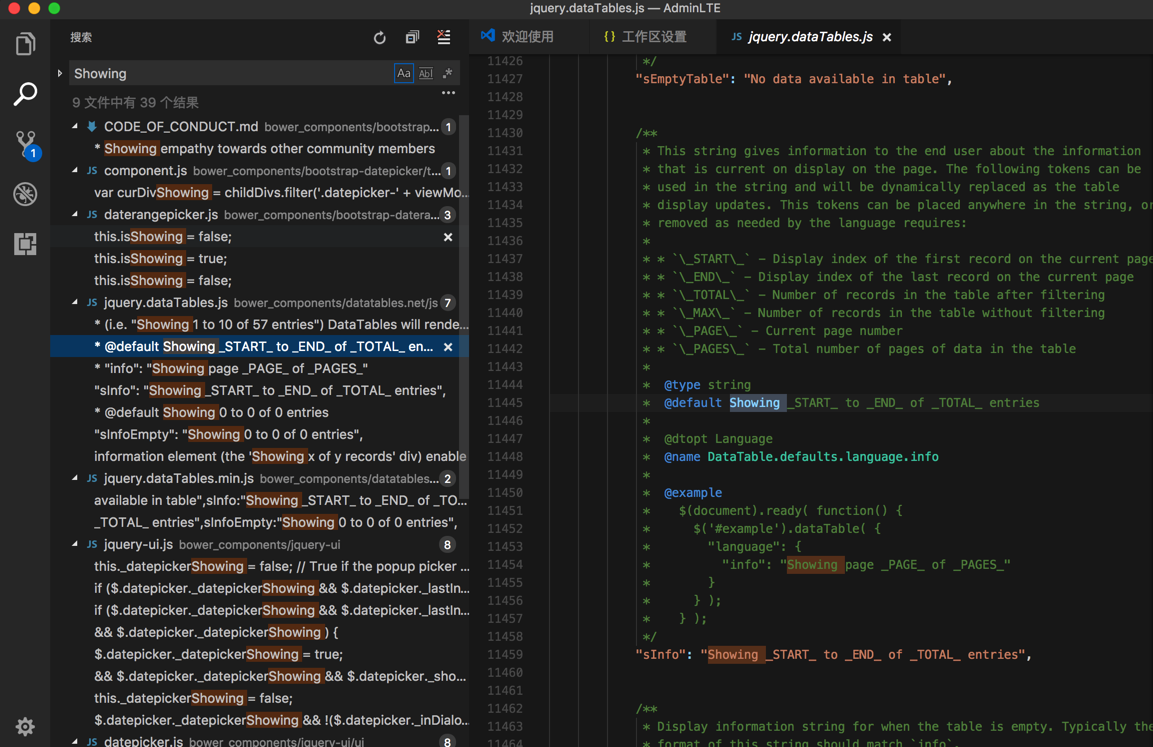This screenshot has width=1153, height=747.
Task: Toggle search details with ellipsis button
Action: pos(448,93)
